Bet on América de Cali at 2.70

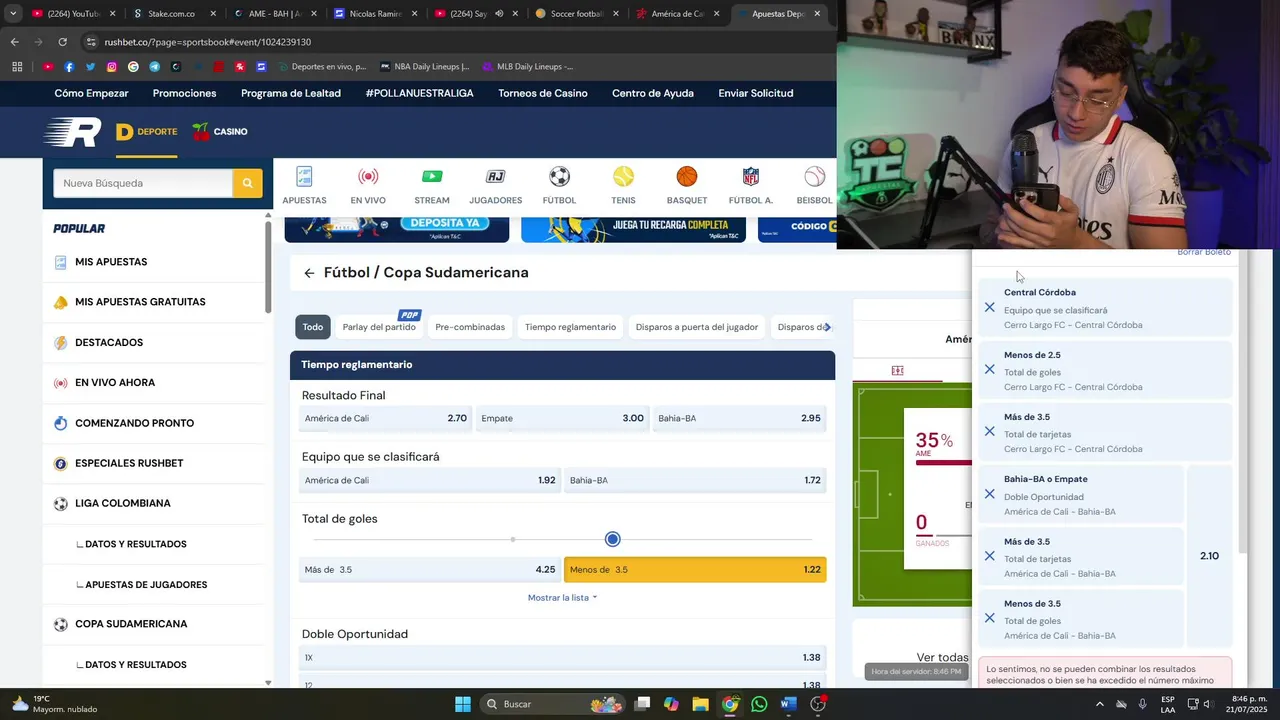(x=385, y=418)
